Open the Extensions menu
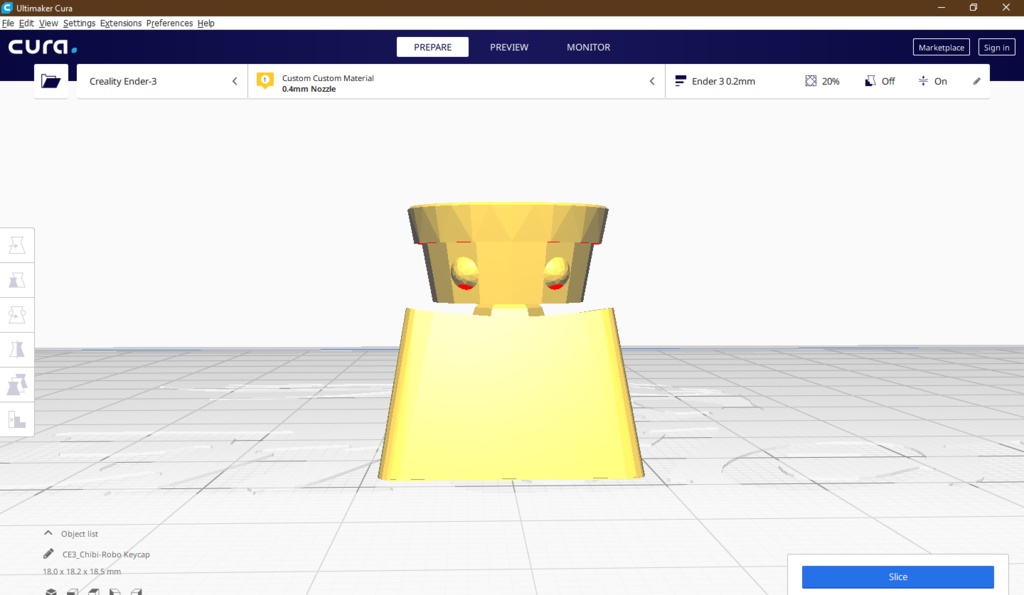Image resolution: width=1024 pixels, height=595 pixels. tap(121, 23)
